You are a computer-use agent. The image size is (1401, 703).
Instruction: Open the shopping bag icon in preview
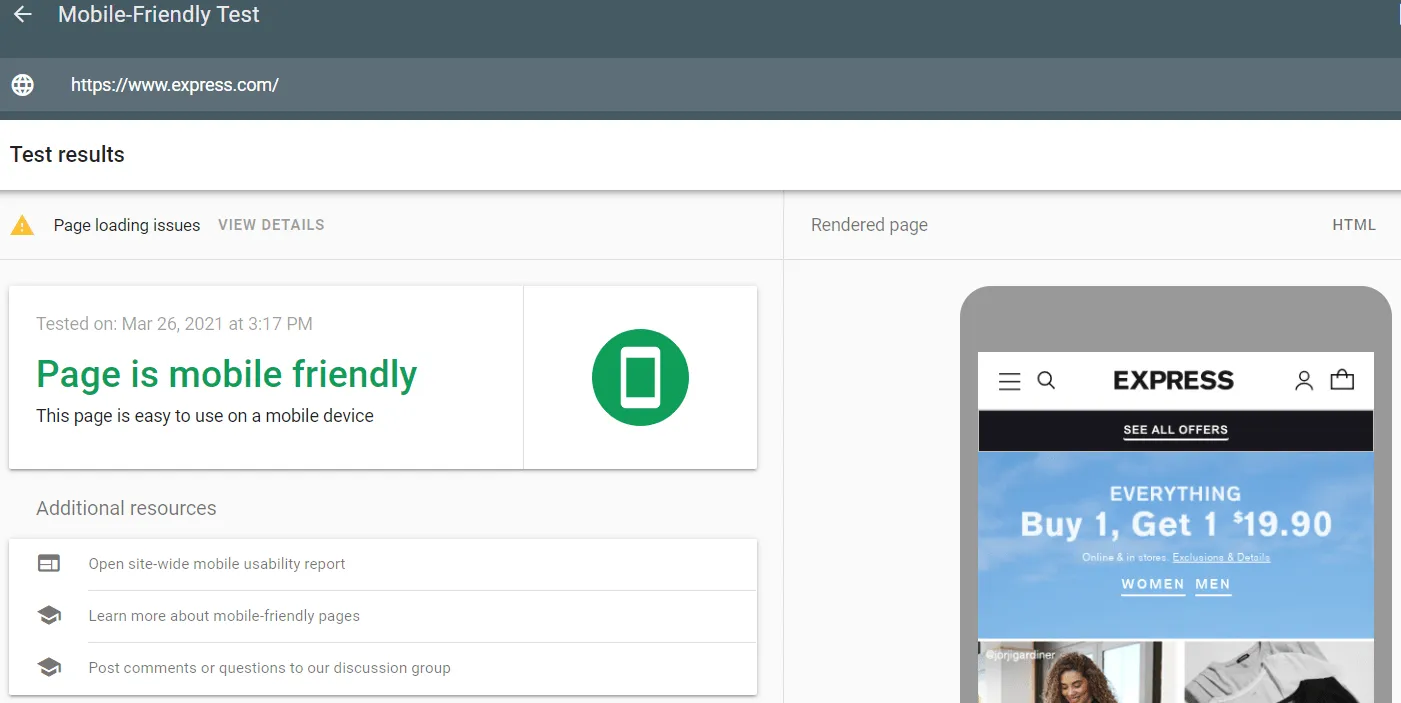1342,380
